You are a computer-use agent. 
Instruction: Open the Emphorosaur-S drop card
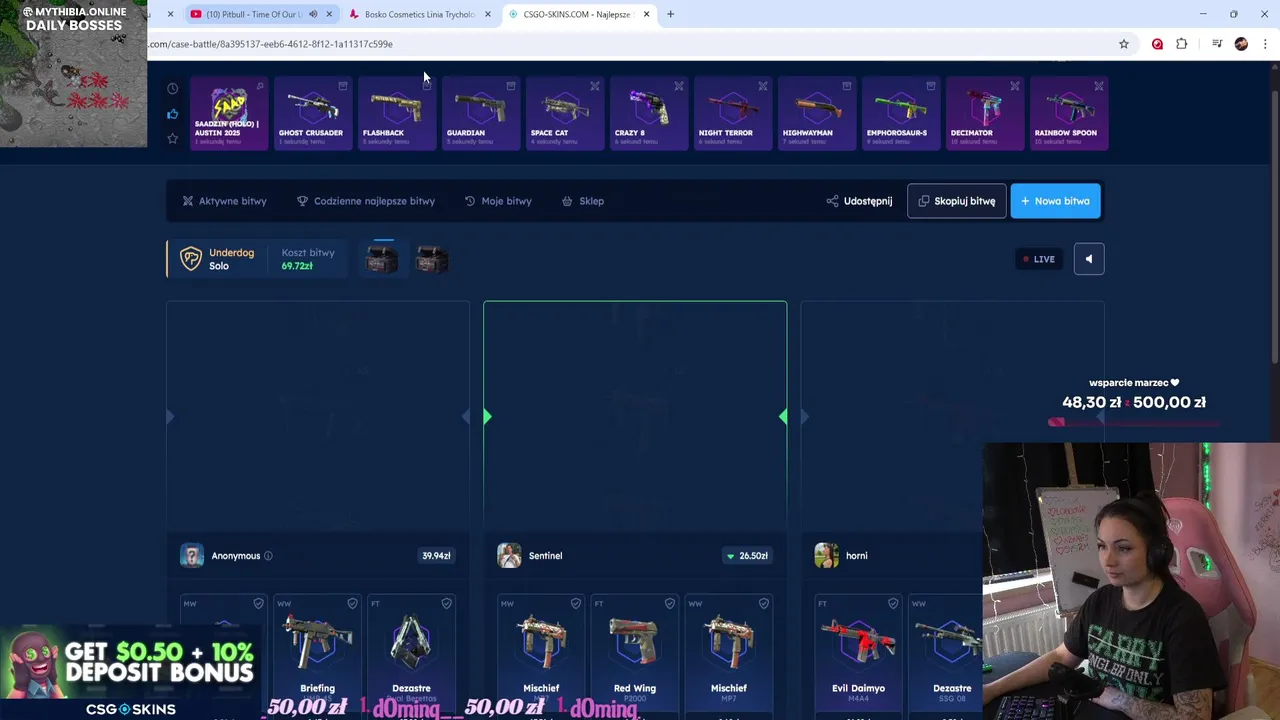pyautogui.click(x=899, y=114)
